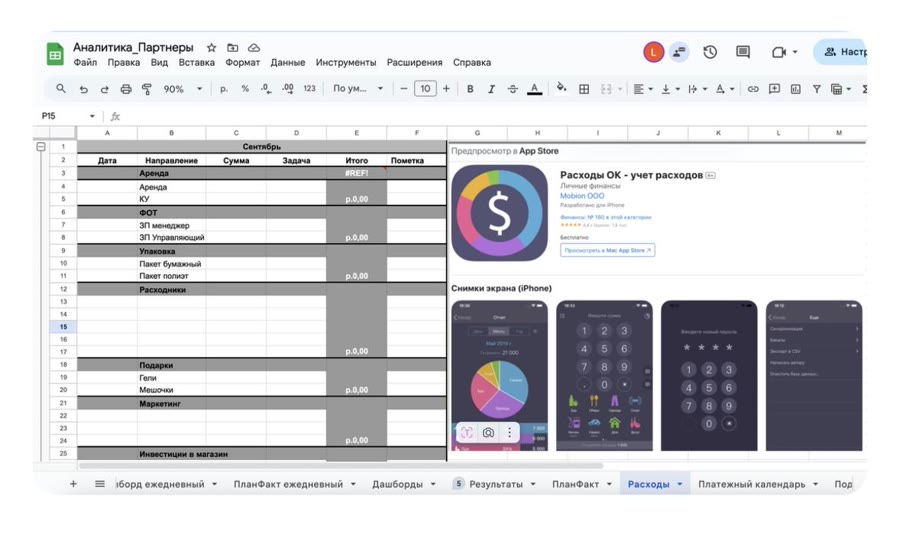Increase font size with plus button
Viewport: 900px width, 535px height.
446,89
